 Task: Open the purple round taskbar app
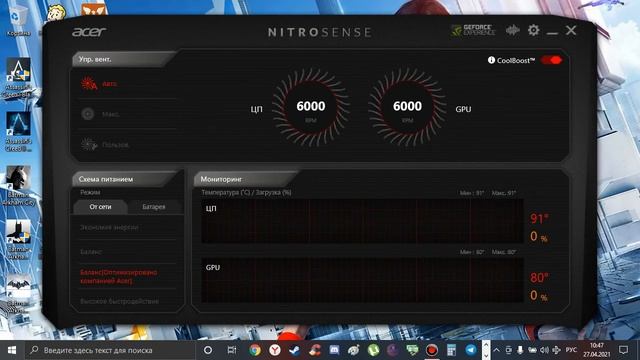click(393, 350)
